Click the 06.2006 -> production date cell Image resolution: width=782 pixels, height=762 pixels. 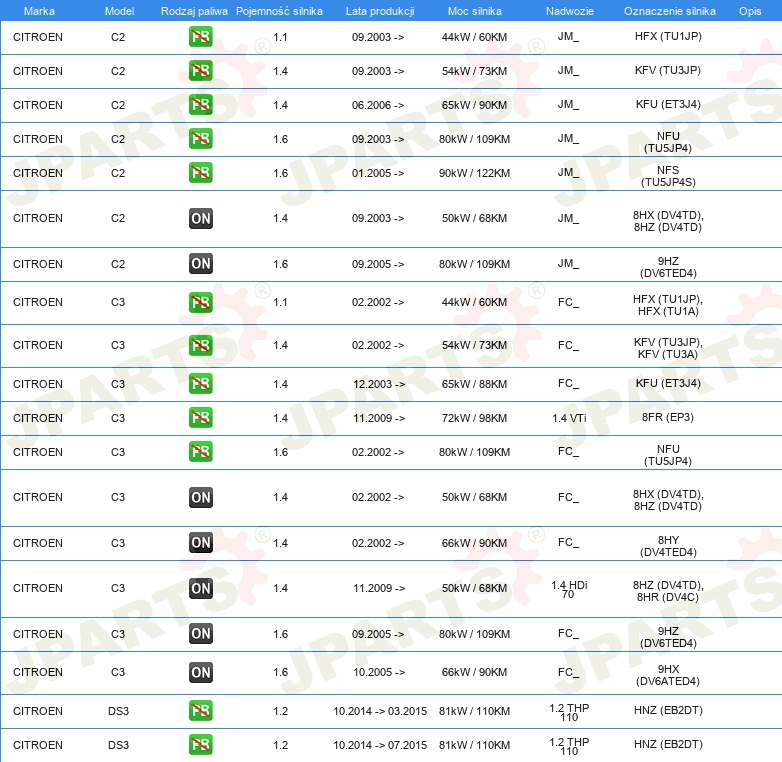coord(378,105)
